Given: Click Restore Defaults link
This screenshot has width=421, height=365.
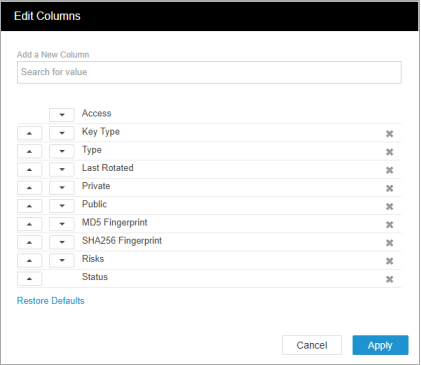Looking at the screenshot, I should (51, 301).
